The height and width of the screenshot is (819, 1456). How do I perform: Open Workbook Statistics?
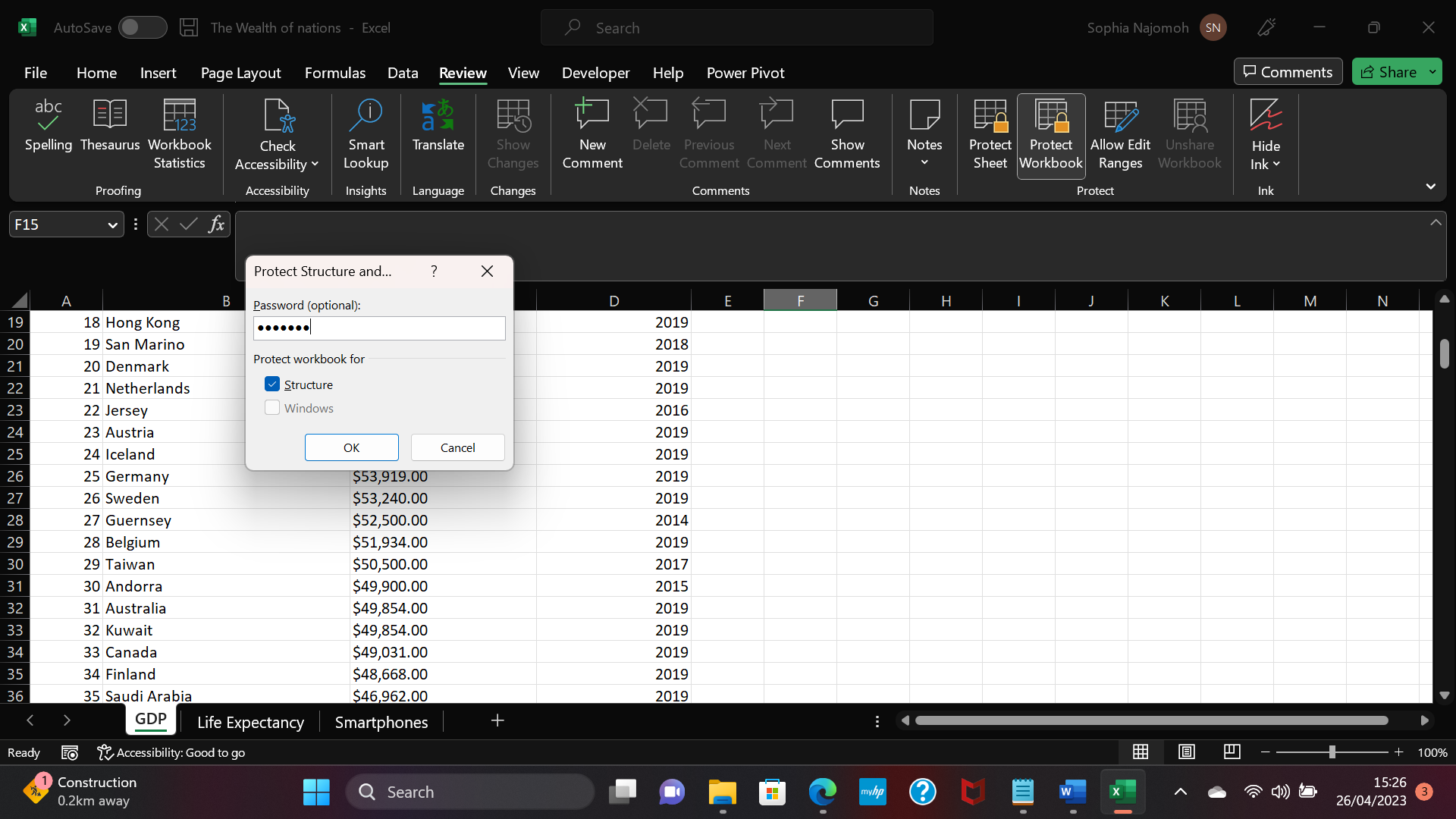pos(179,133)
